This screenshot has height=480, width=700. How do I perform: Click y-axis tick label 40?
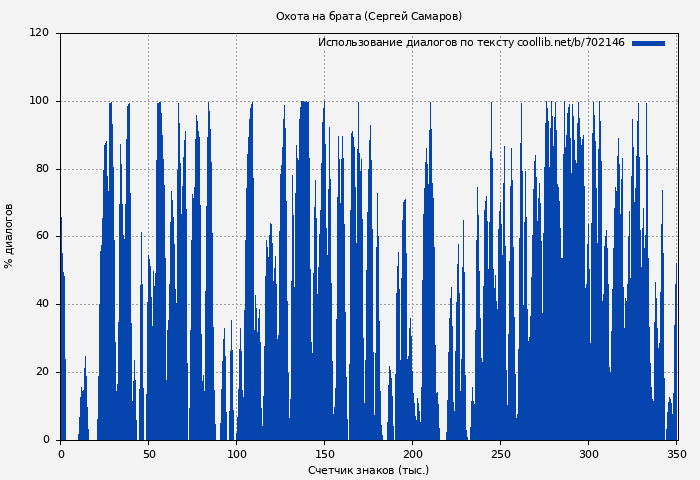(42, 304)
